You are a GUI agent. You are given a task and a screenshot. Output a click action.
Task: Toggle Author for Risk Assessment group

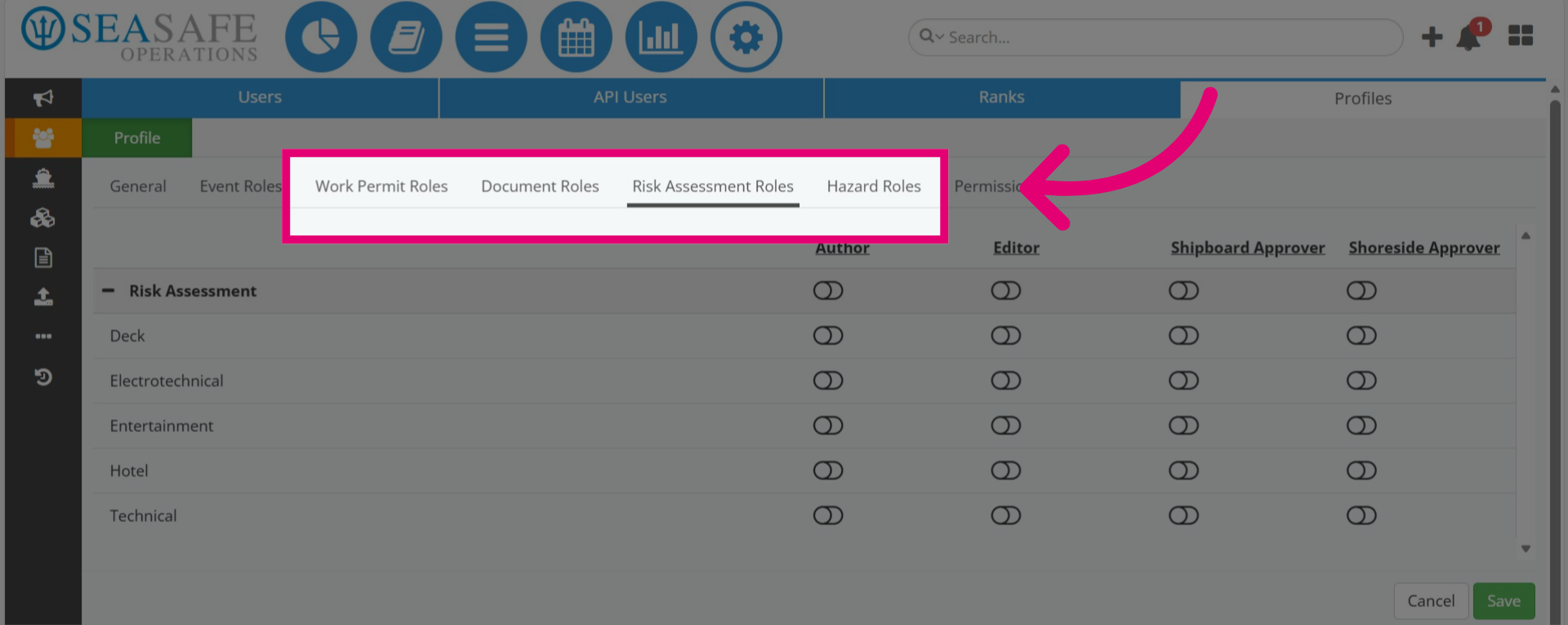pyautogui.click(x=828, y=291)
